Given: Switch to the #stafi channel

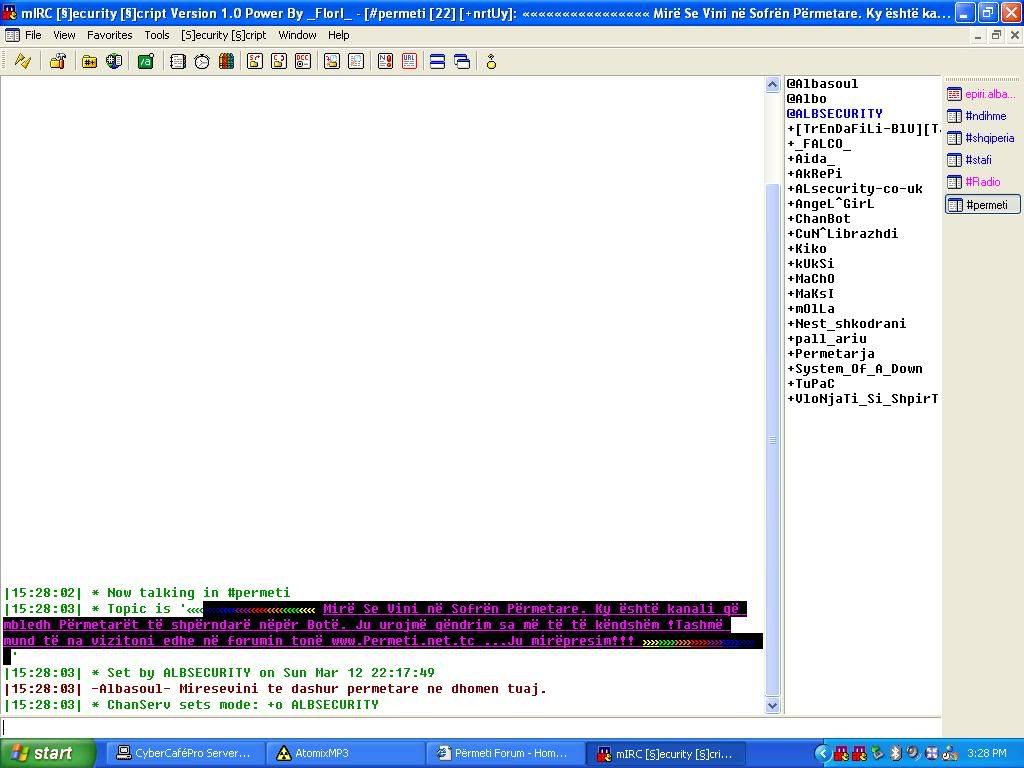Looking at the screenshot, I should point(982,160).
